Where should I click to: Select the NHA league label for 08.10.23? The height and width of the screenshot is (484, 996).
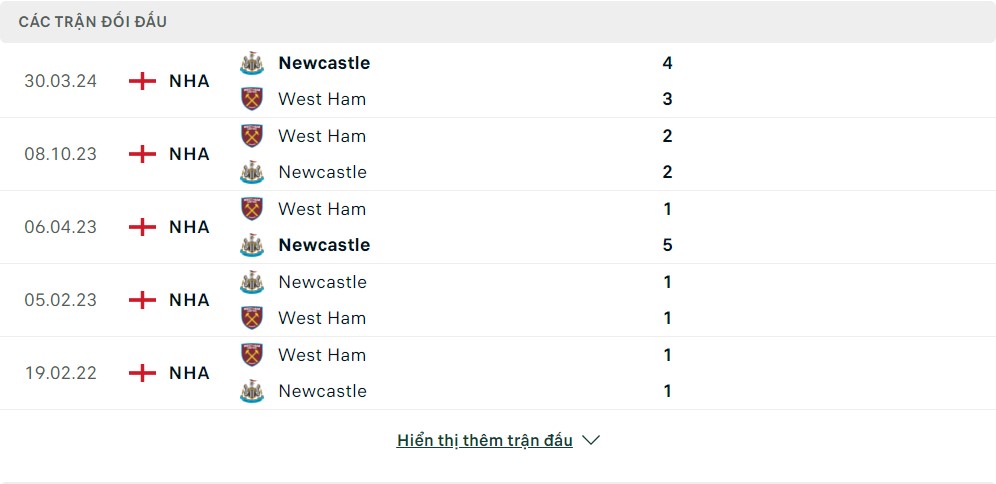(x=189, y=154)
